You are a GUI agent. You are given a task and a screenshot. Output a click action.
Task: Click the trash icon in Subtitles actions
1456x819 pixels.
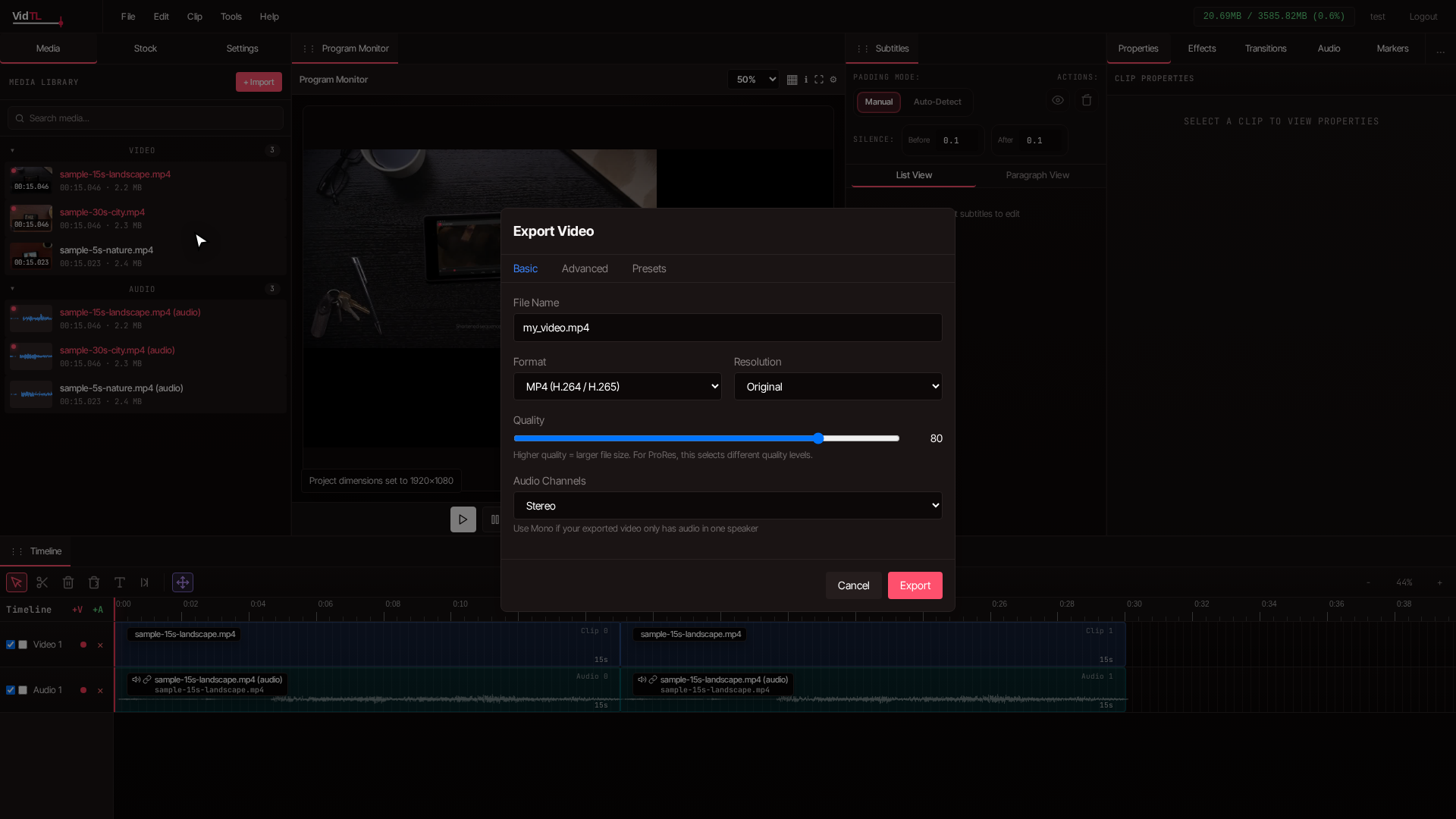pyautogui.click(x=1087, y=100)
